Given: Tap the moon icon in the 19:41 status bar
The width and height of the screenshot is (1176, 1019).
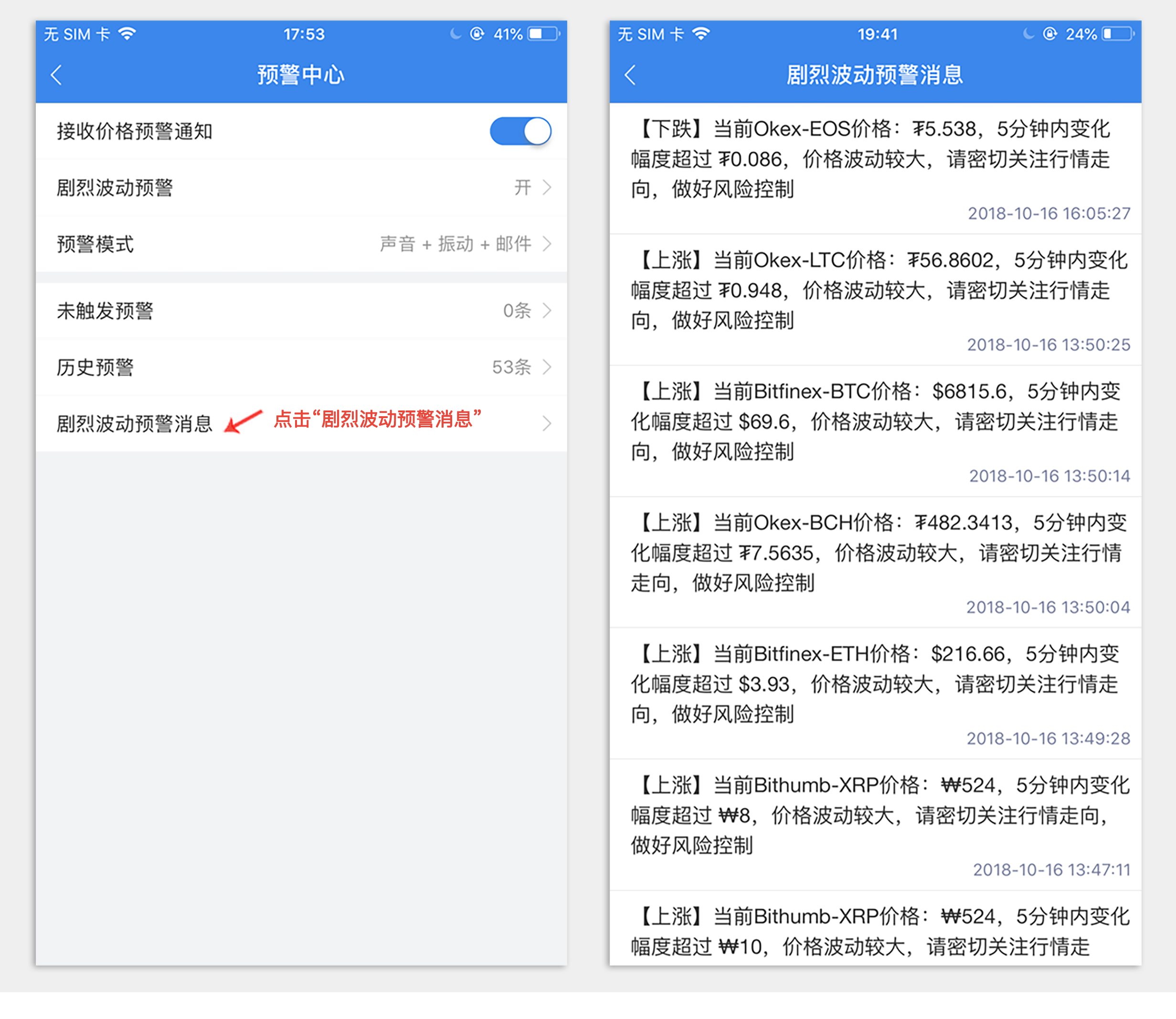Looking at the screenshot, I should tap(1028, 34).
